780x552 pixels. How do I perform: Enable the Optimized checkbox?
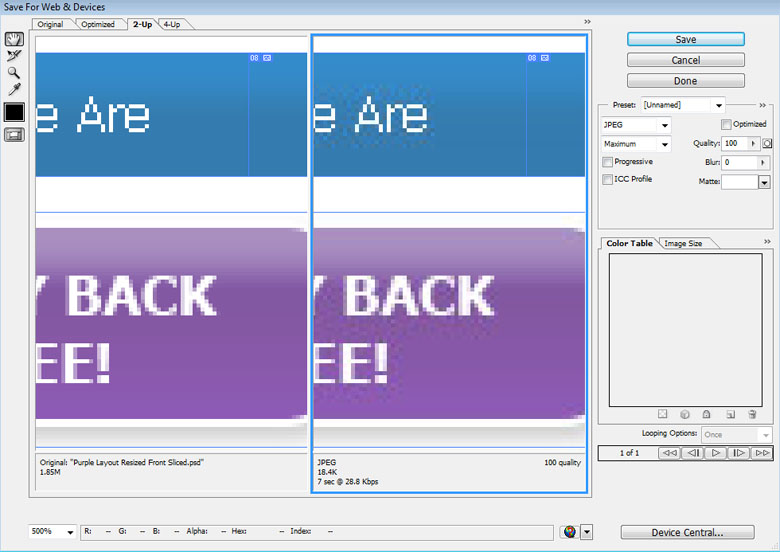(x=727, y=124)
